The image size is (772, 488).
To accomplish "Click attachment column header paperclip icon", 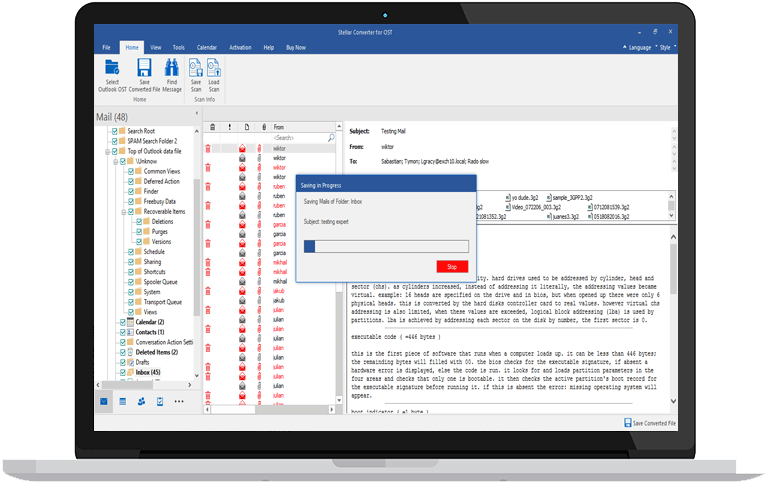I will pyautogui.click(x=264, y=127).
